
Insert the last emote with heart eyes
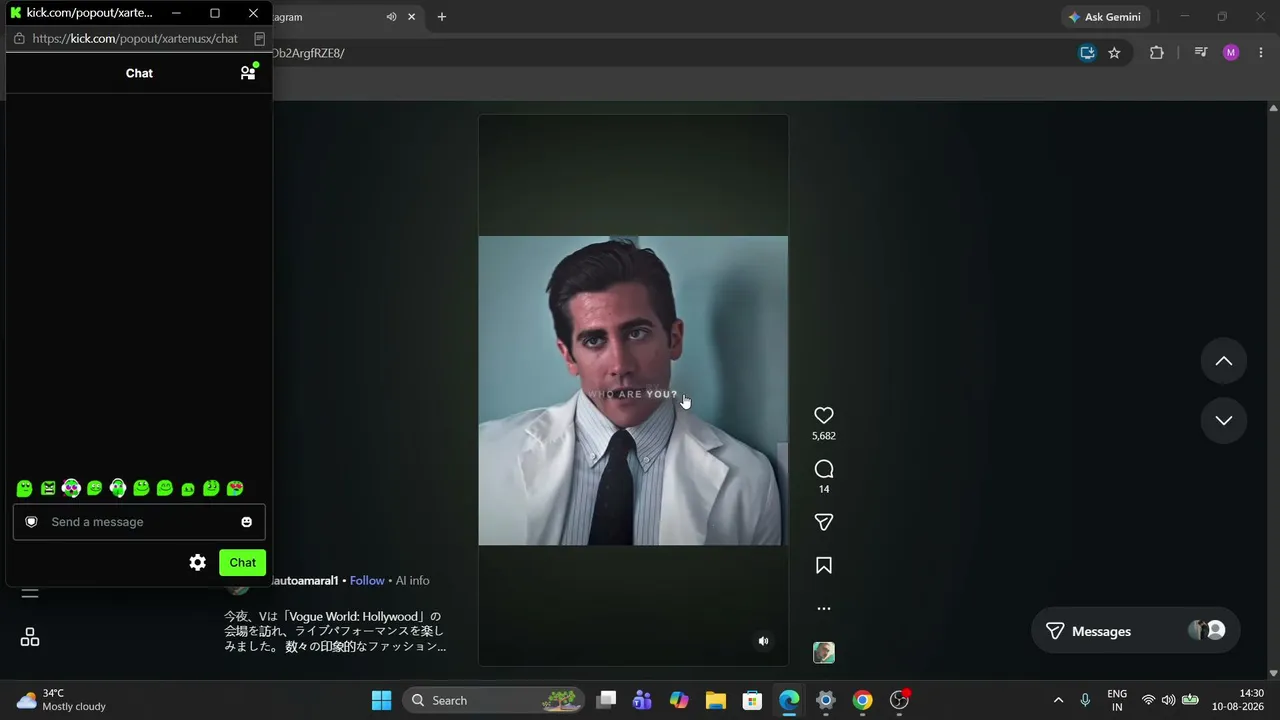(x=235, y=488)
